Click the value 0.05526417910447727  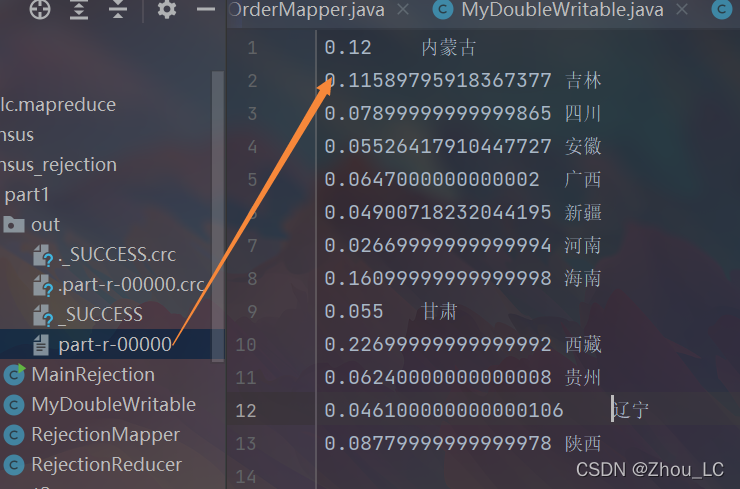click(x=438, y=147)
